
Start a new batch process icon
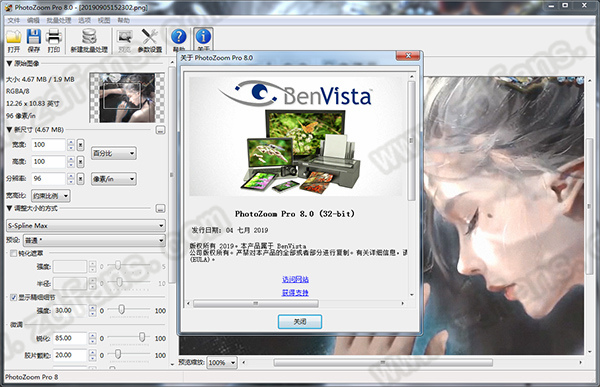tap(89, 37)
